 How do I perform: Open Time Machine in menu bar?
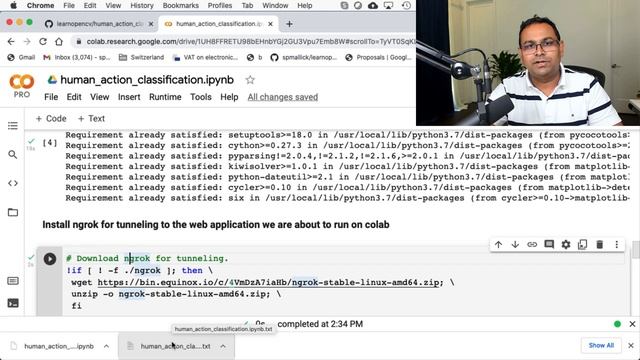pyautogui.click(x=406, y=6)
